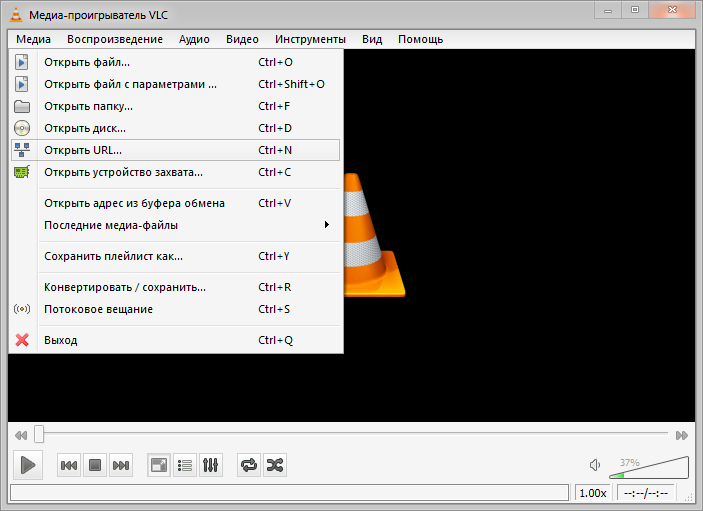Open the Видео menu
The width and height of the screenshot is (703, 511).
[x=242, y=39]
